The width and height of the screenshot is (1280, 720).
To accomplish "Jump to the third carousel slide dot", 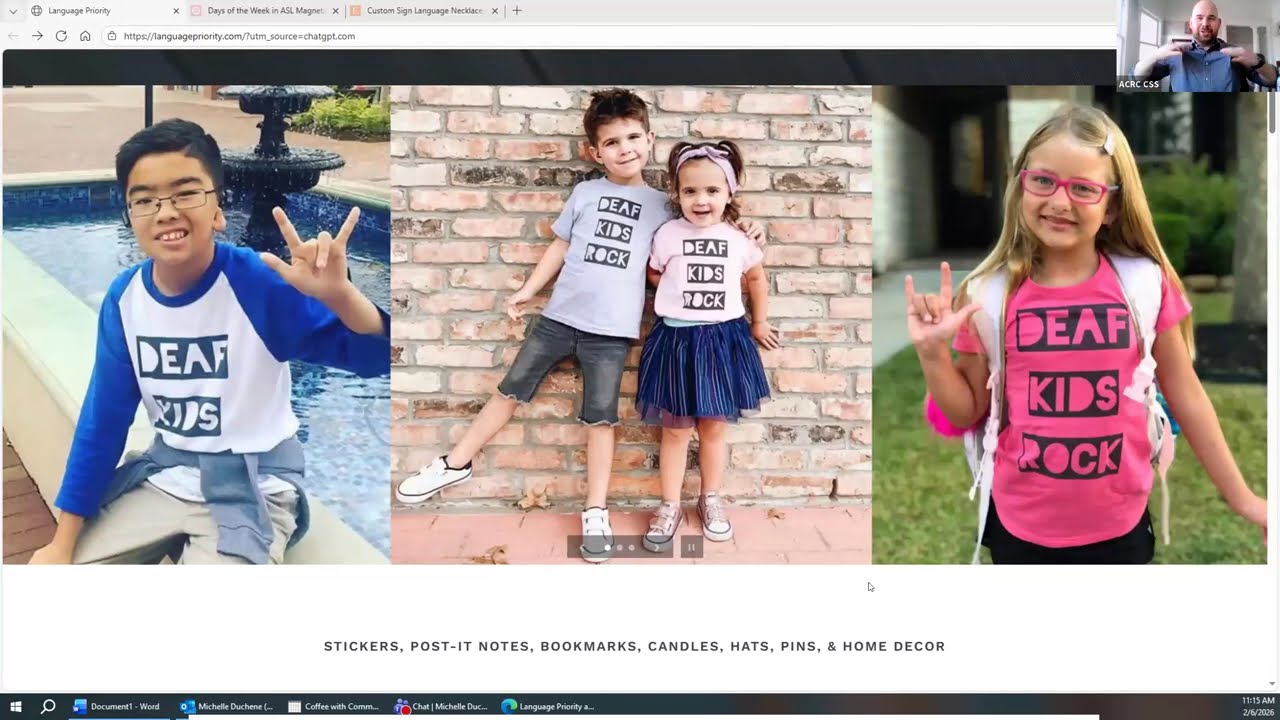I will (x=632, y=547).
